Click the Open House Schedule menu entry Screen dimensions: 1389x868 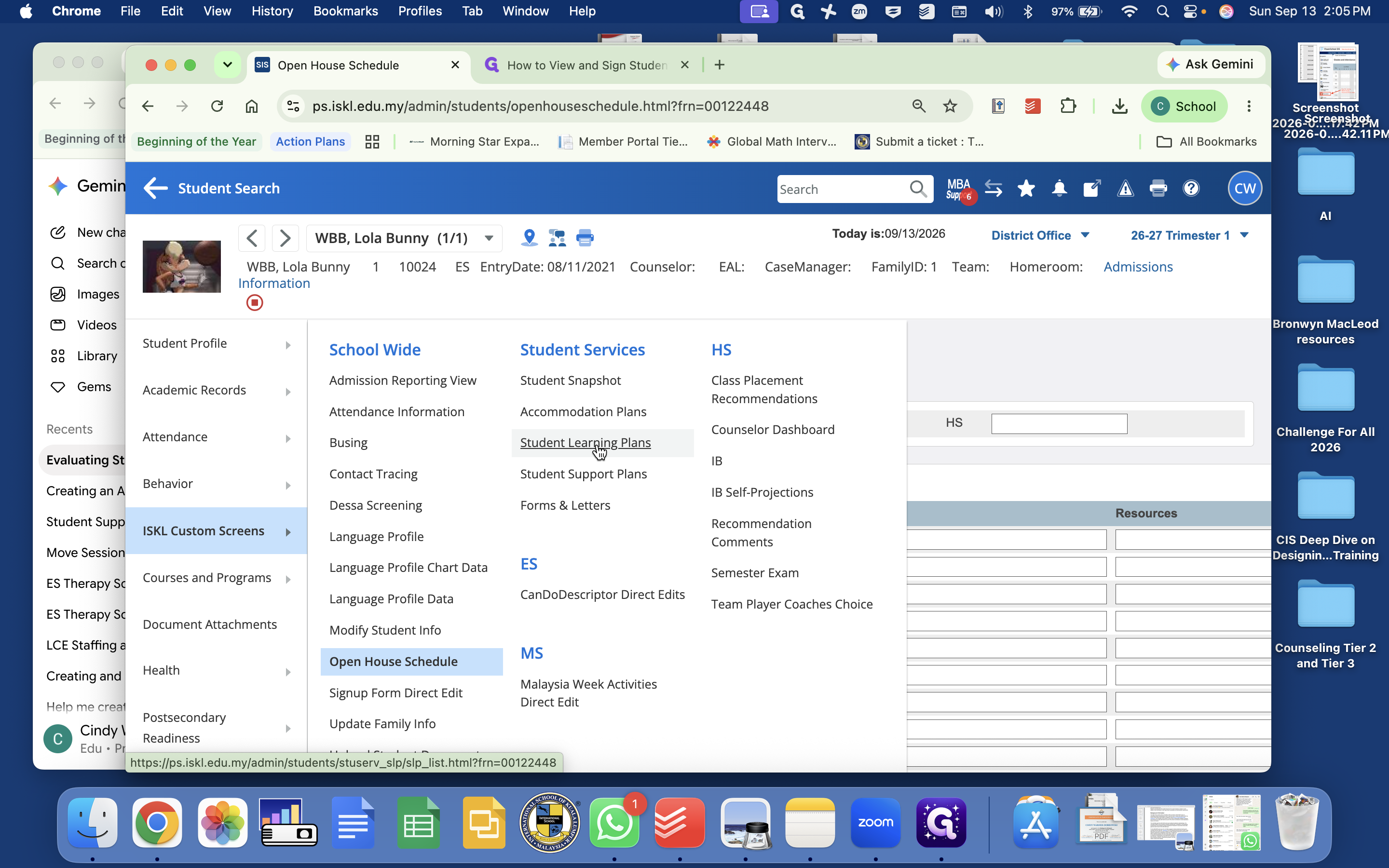pos(411,661)
